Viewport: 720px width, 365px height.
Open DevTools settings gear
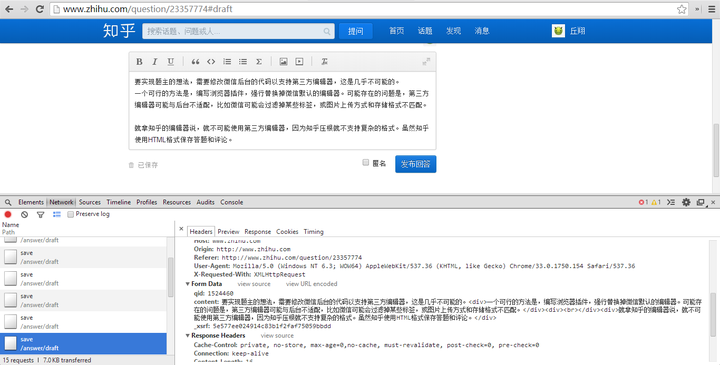click(x=686, y=202)
